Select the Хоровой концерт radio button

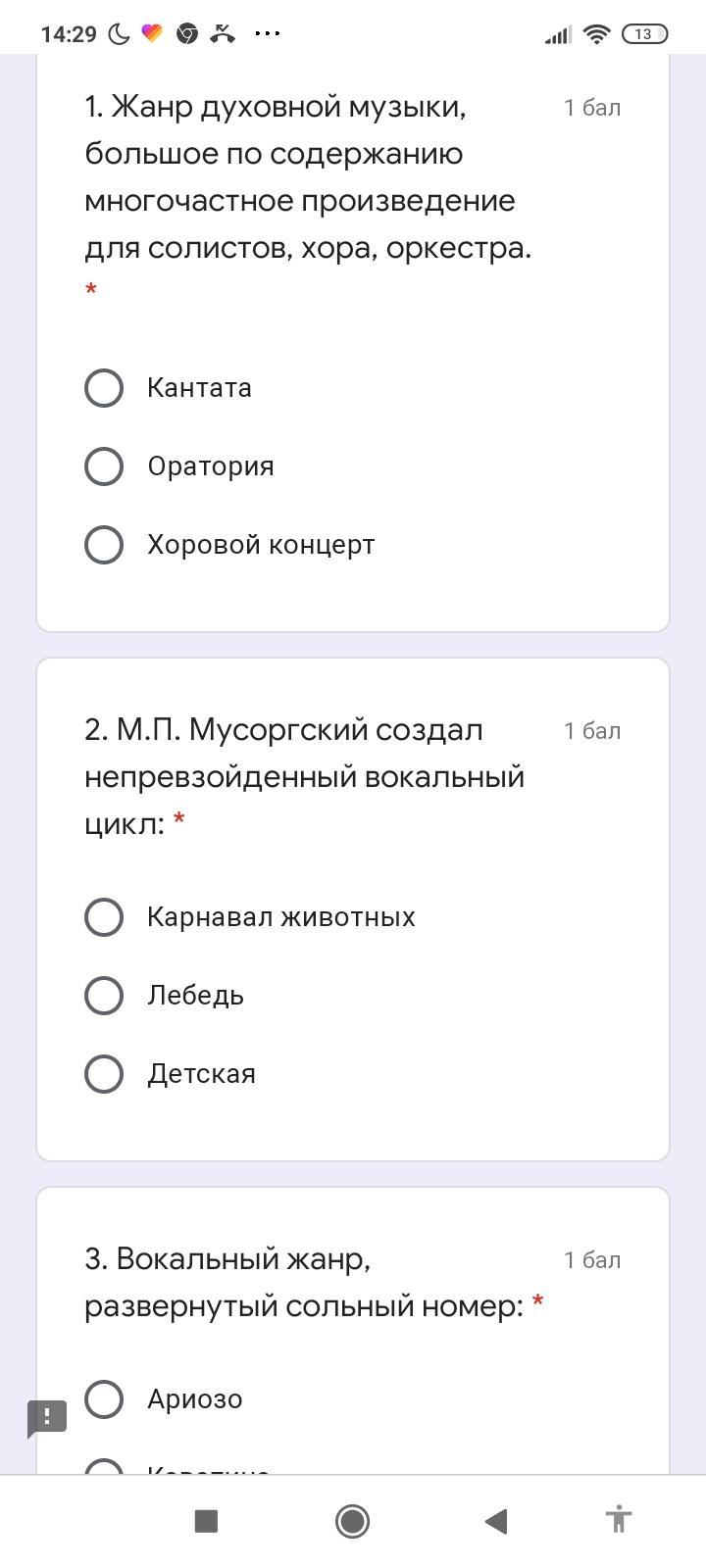coord(104,545)
